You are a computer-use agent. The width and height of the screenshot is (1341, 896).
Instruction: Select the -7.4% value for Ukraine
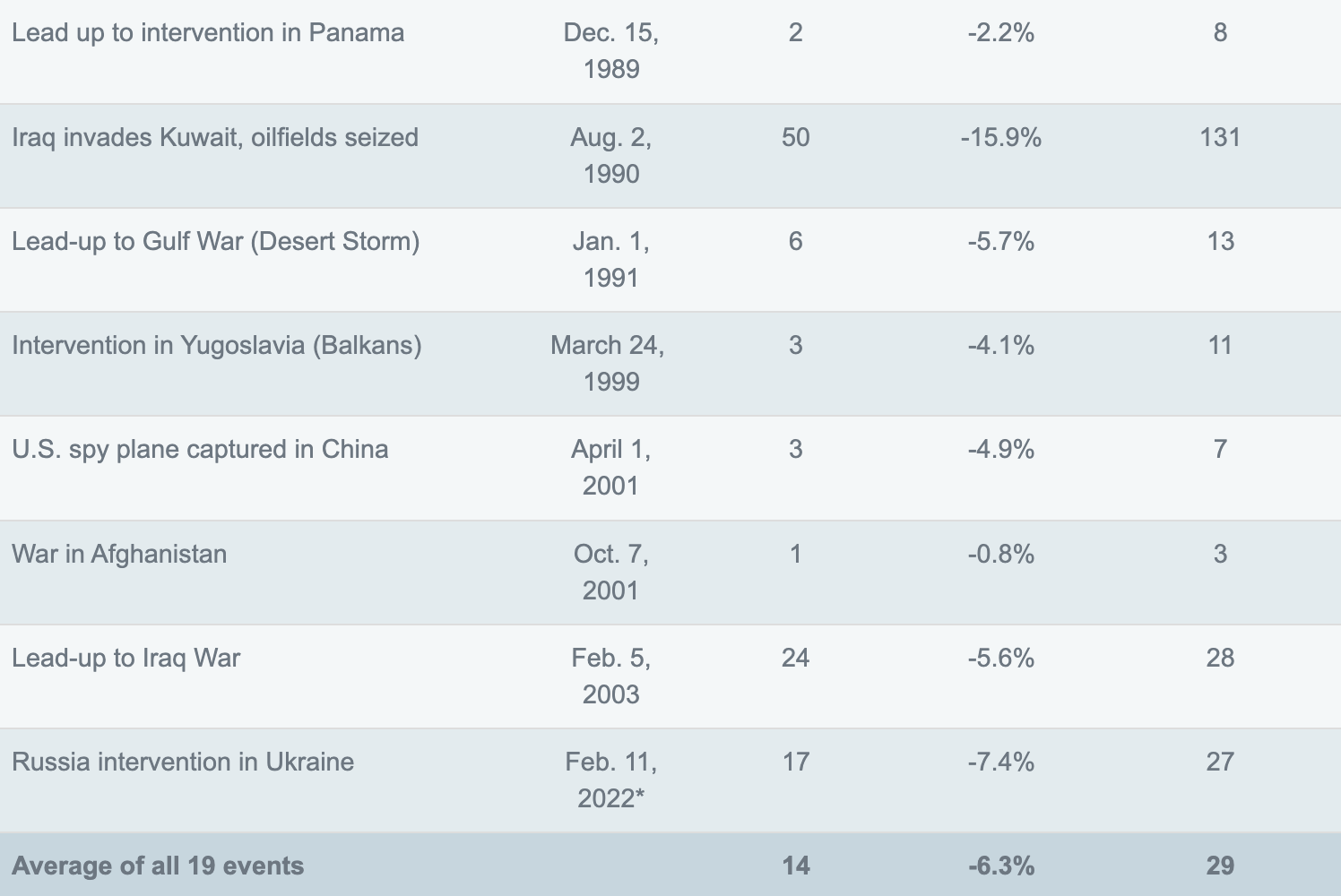(x=1000, y=762)
